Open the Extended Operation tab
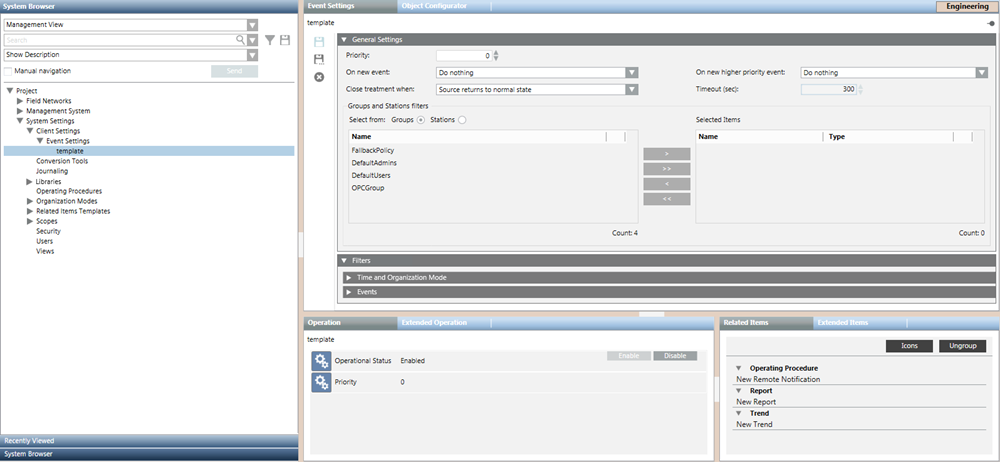 click(432, 323)
